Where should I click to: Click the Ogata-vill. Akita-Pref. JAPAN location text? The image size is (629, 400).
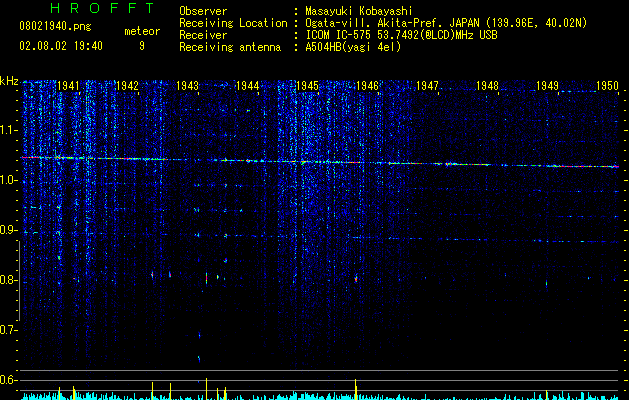[446, 23]
